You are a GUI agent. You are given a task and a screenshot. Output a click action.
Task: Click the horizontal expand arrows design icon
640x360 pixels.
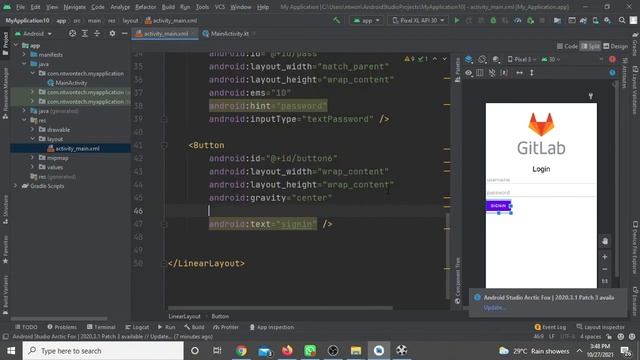pyautogui.click(x=519, y=73)
